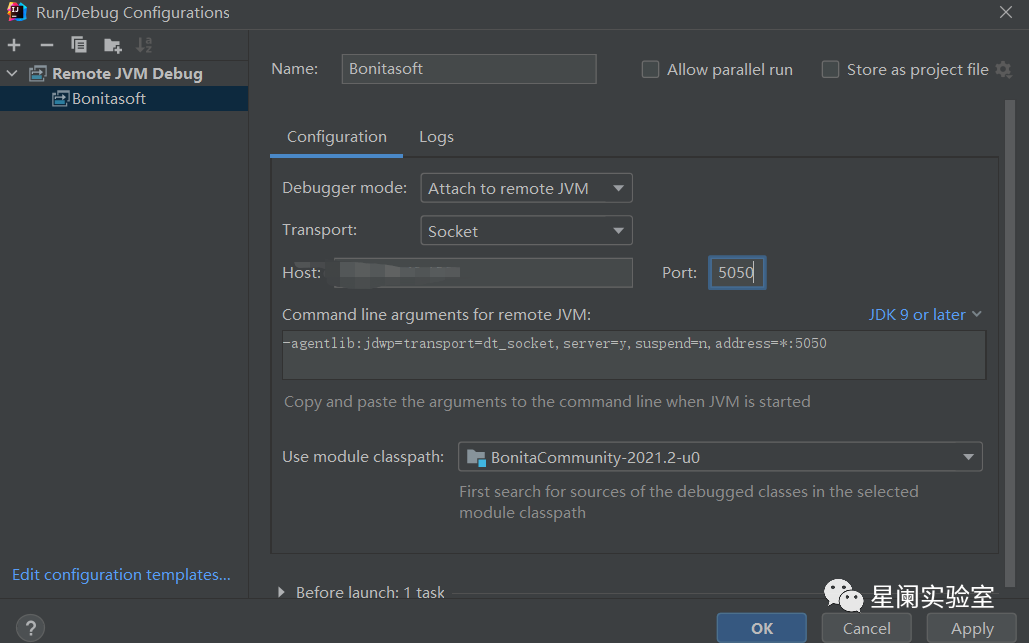Remove the selected configuration with the minus icon
The image size is (1029, 643).
pos(47,45)
